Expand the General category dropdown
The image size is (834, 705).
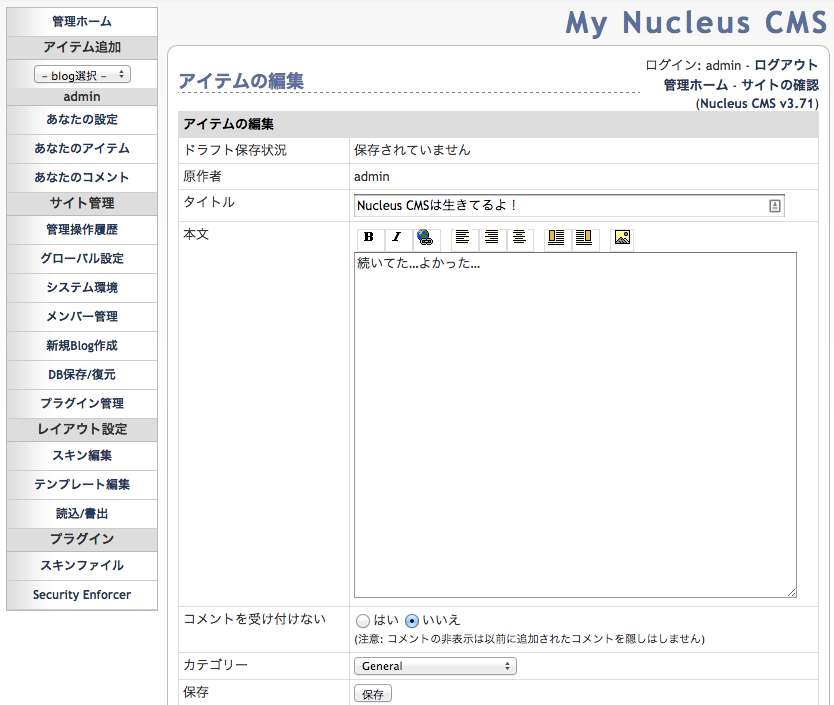(x=435, y=666)
